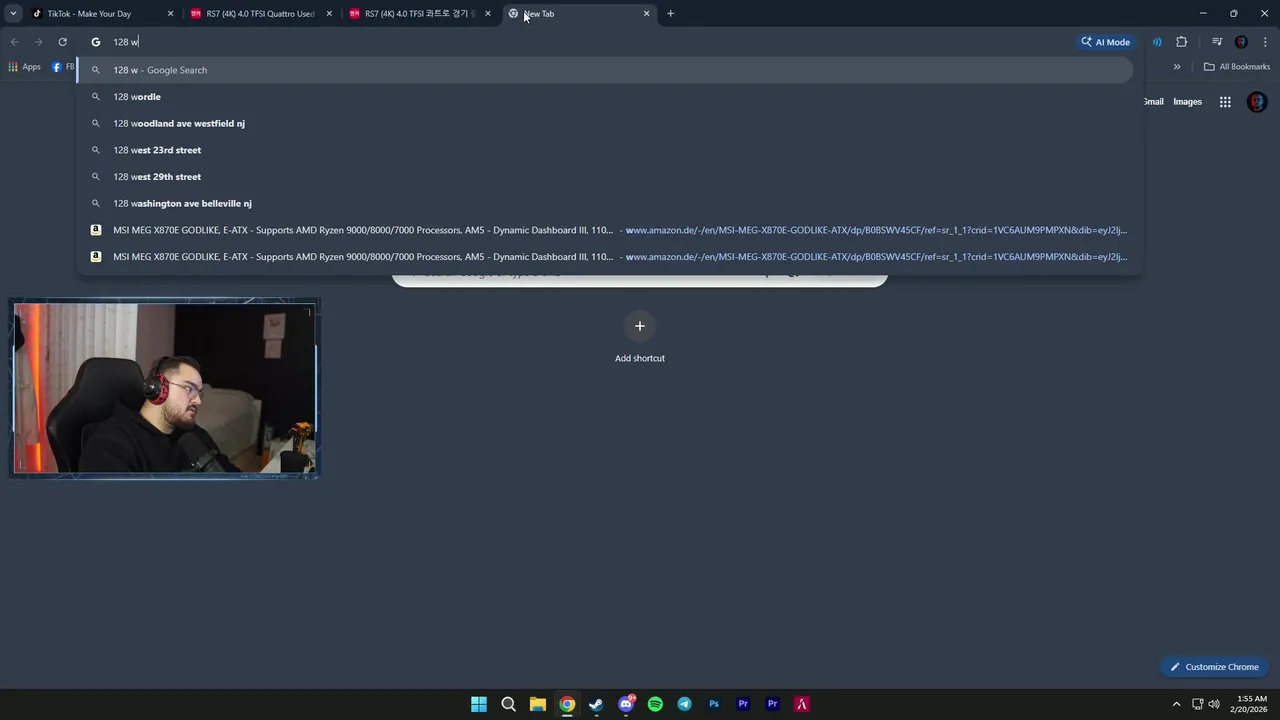The height and width of the screenshot is (720, 1280).
Task: Choose 128 washington ave belleville nj suggestion
Action: point(605,203)
